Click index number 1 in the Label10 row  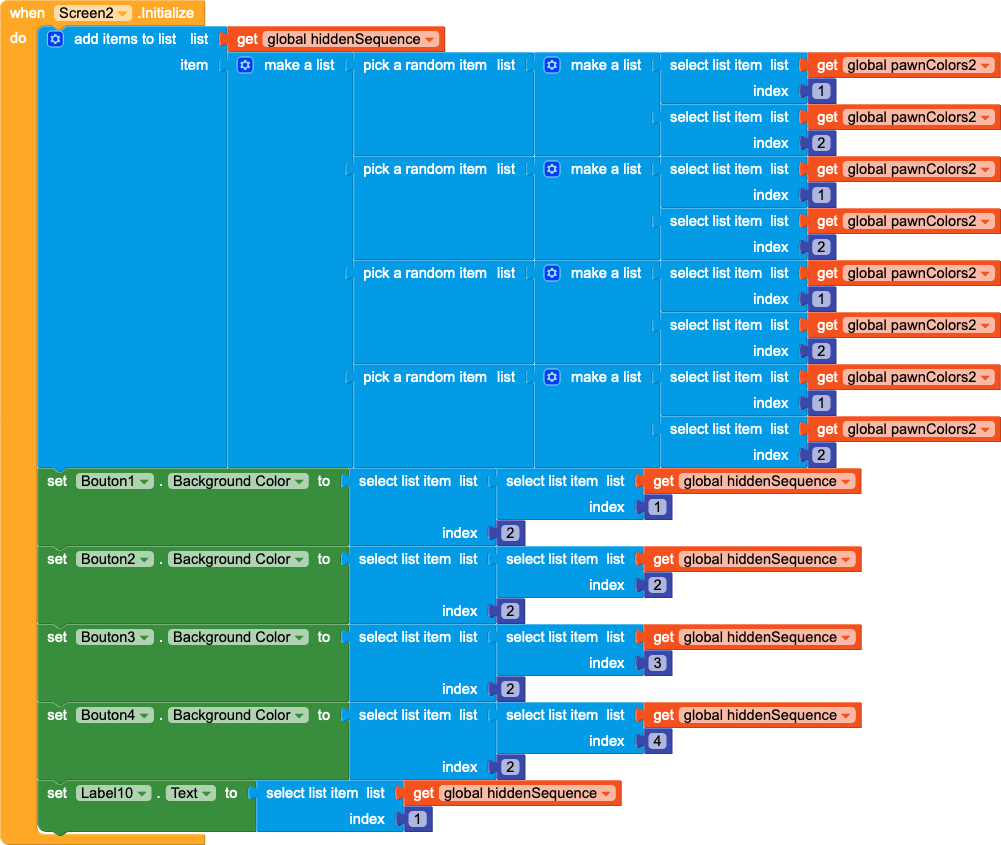pyautogui.click(x=417, y=819)
